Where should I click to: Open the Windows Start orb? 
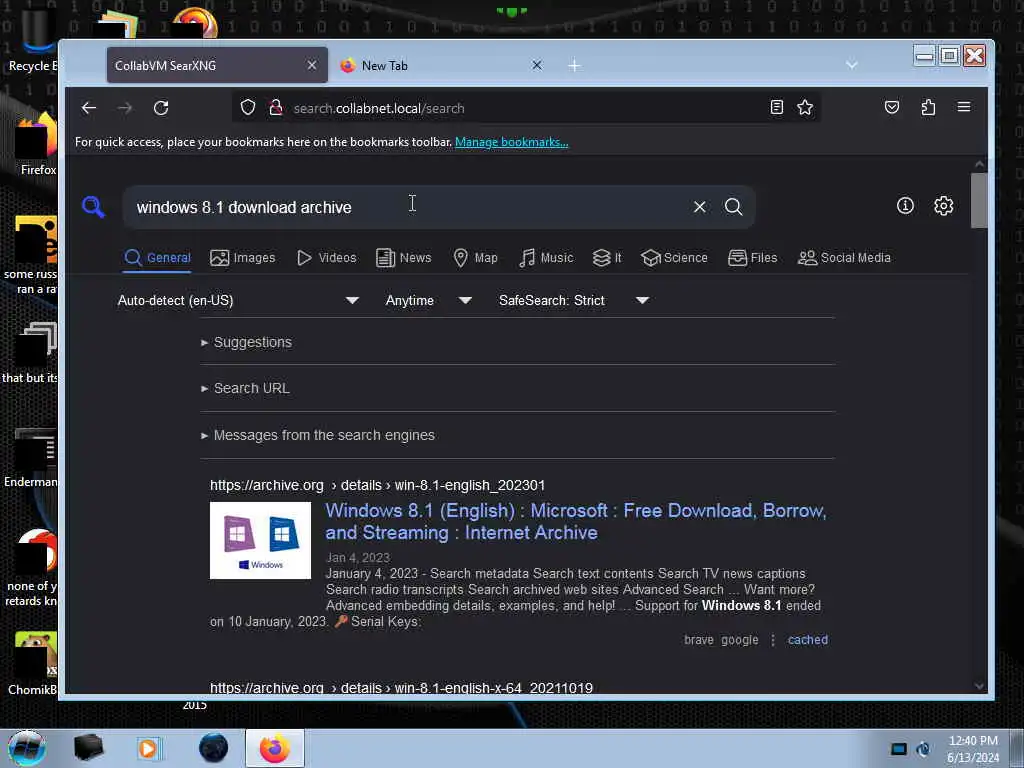(27, 748)
